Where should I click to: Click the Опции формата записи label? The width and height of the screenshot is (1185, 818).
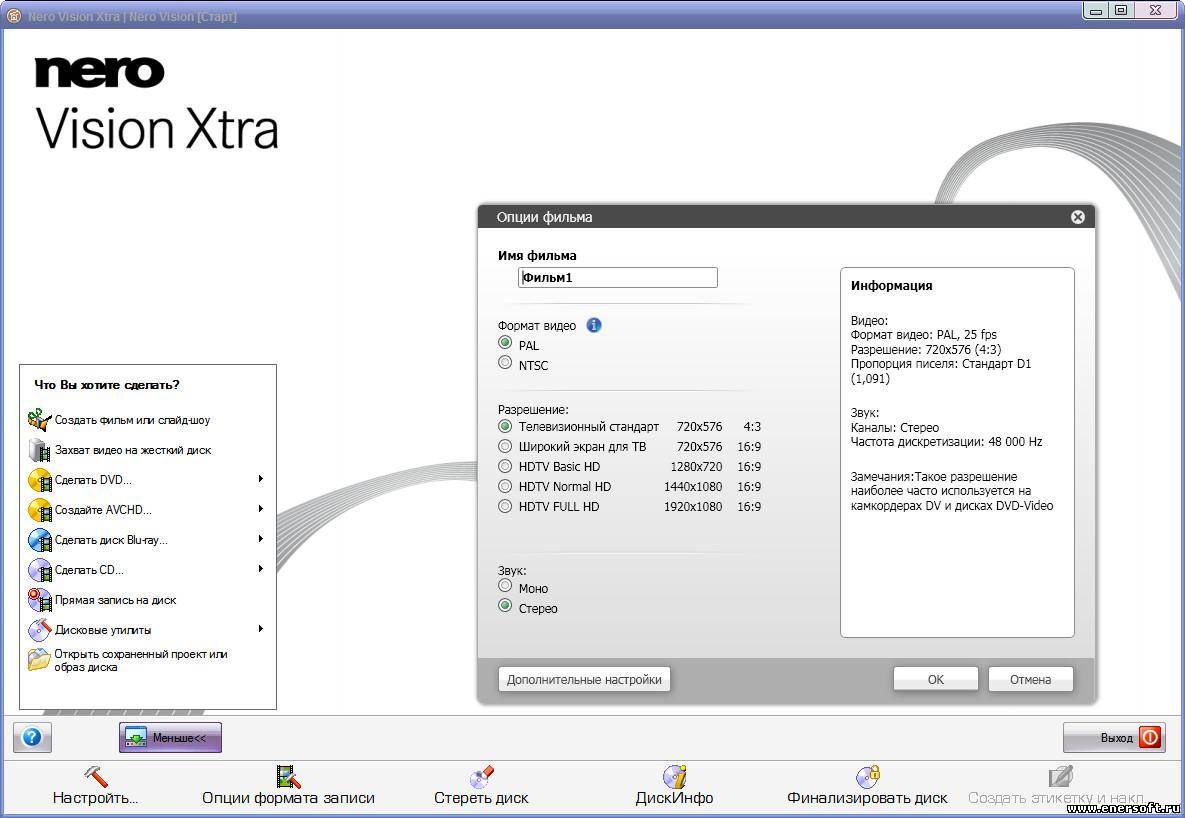pos(288,798)
